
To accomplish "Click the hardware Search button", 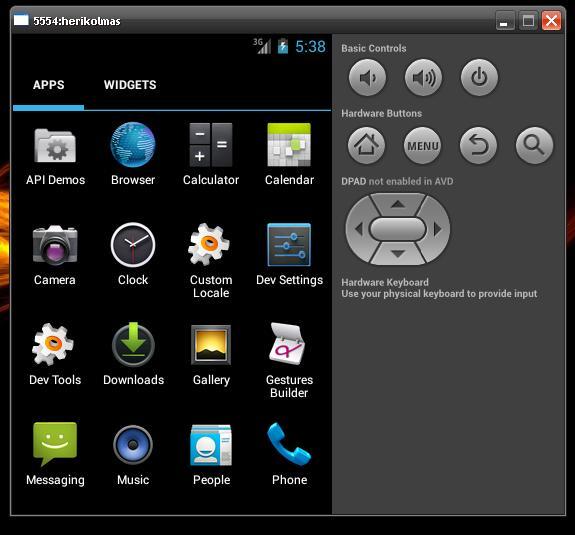I will 534,146.
